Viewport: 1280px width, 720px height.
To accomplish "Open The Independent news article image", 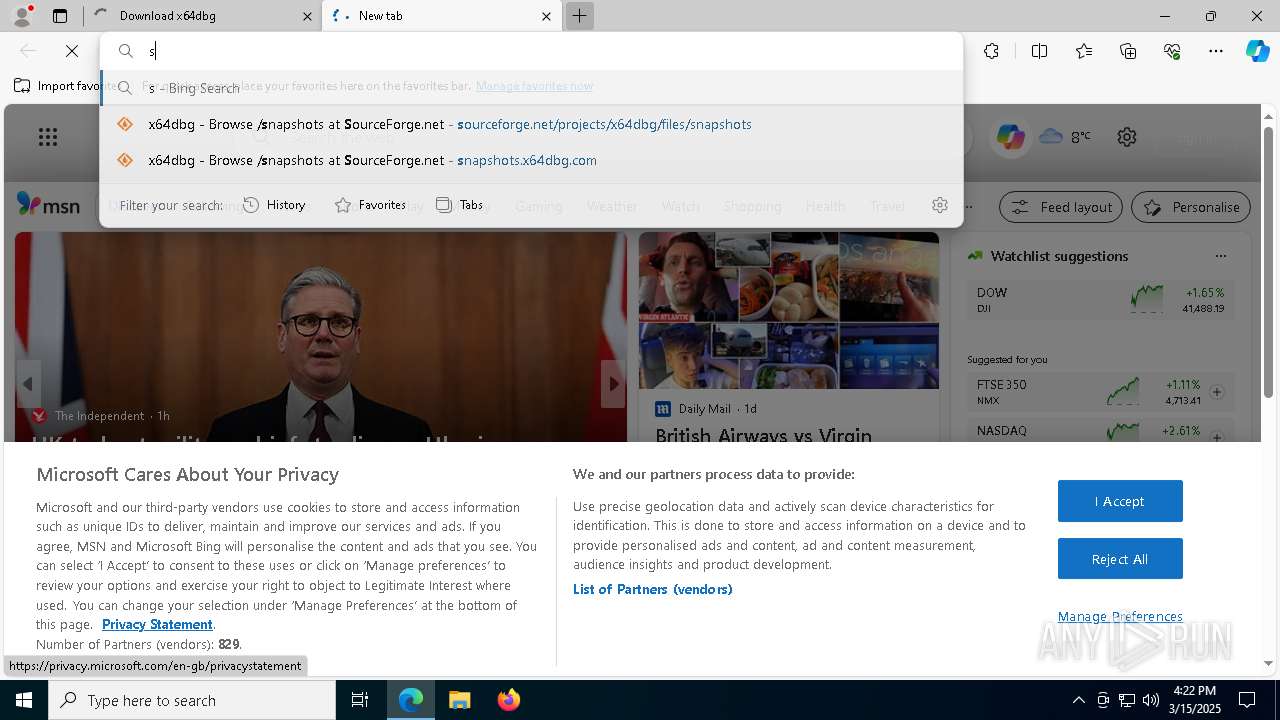I will click(320, 336).
